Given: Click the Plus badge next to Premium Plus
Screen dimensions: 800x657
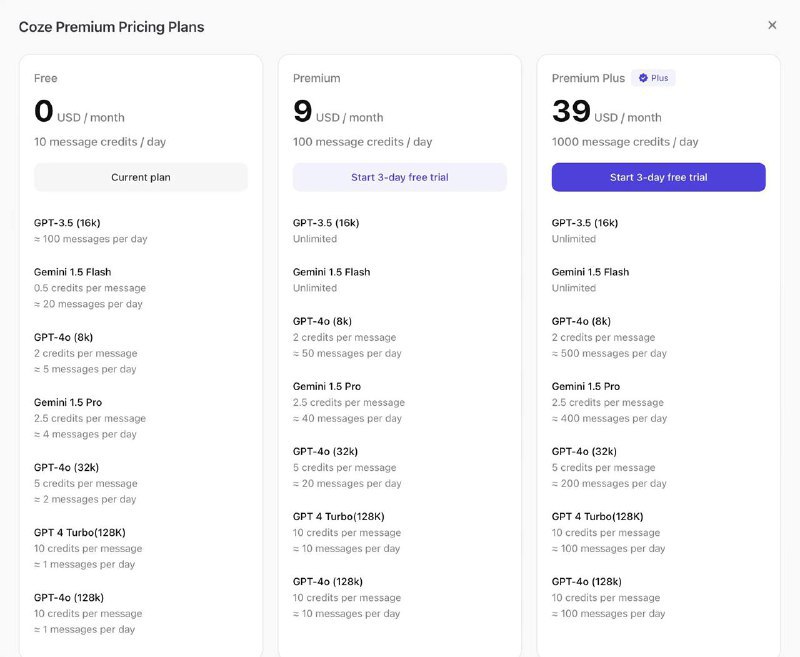Looking at the screenshot, I should coord(654,78).
